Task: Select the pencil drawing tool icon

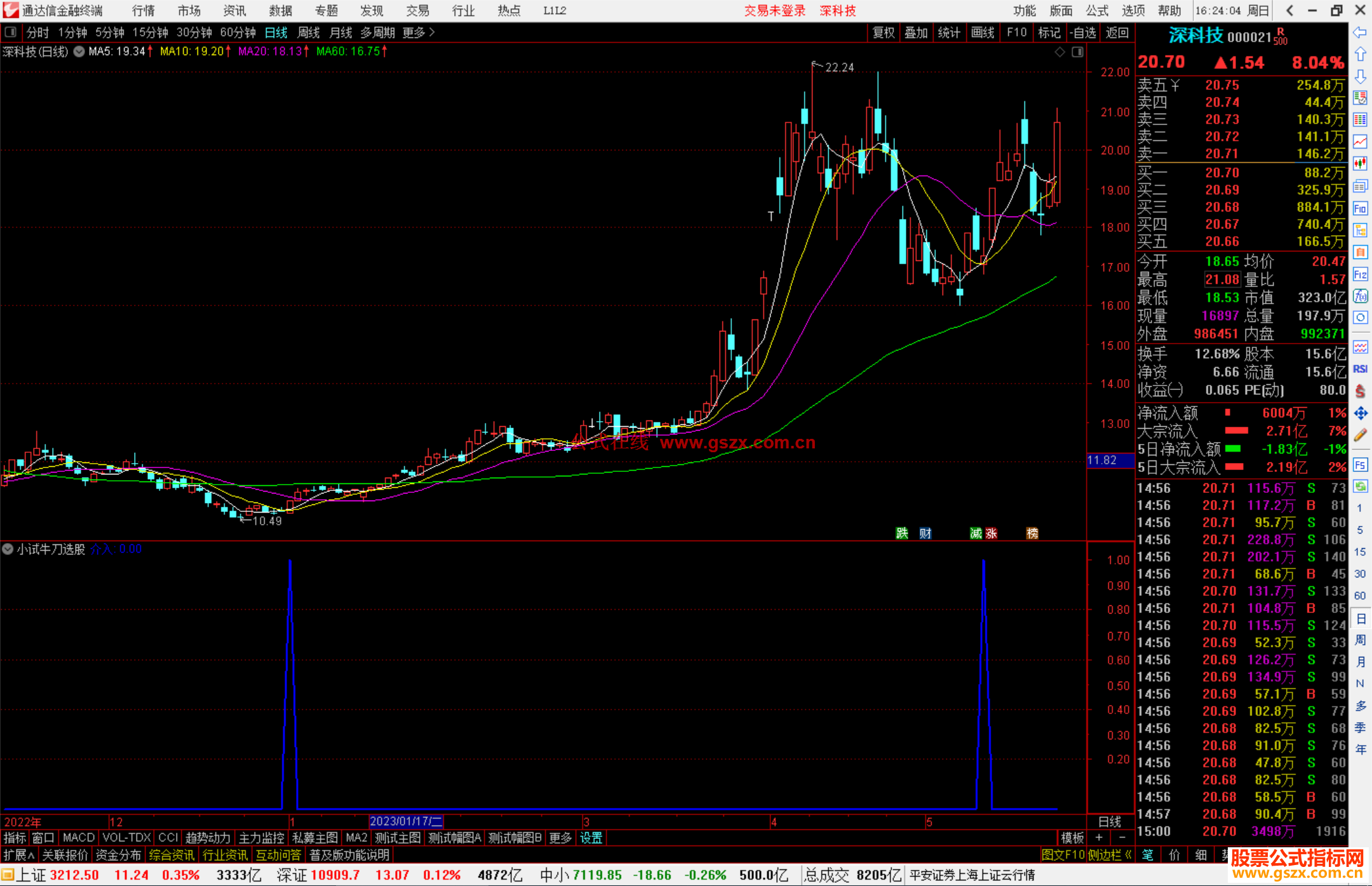Action: 1360,435
